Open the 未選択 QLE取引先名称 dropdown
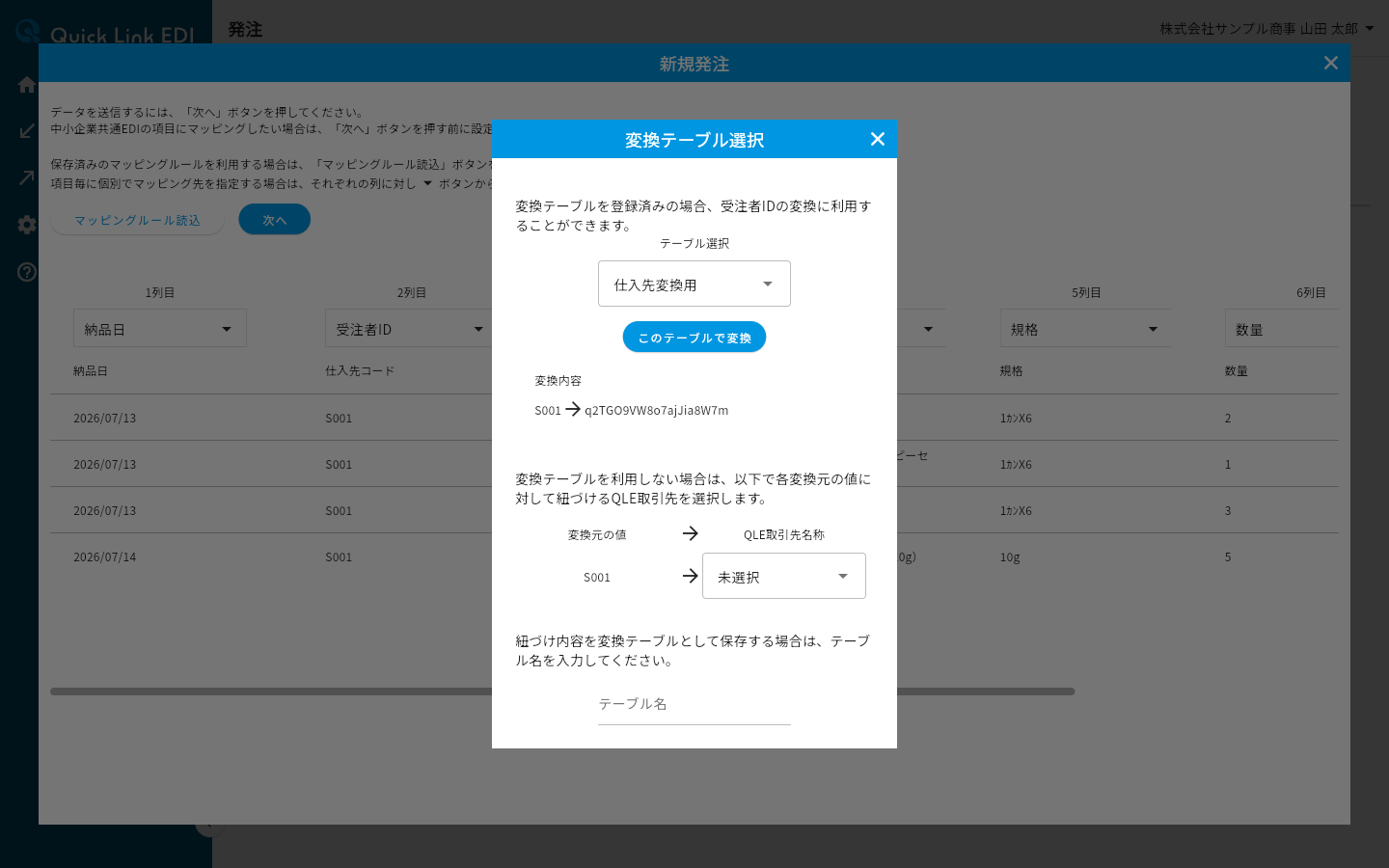The width and height of the screenshot is (1389, 868). click(784, 576)
